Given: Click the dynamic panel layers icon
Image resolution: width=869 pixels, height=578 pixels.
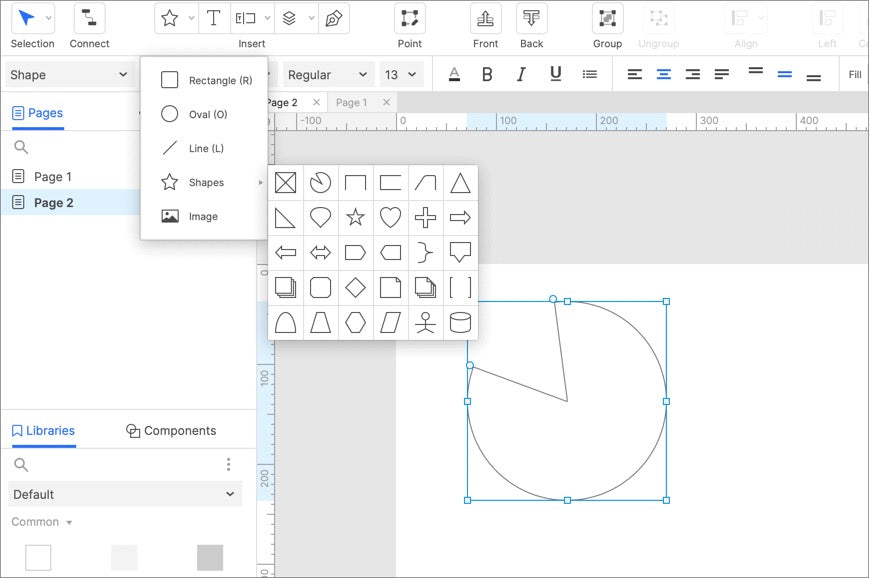Looking at the screenshot, I should [x=289, y=18].
